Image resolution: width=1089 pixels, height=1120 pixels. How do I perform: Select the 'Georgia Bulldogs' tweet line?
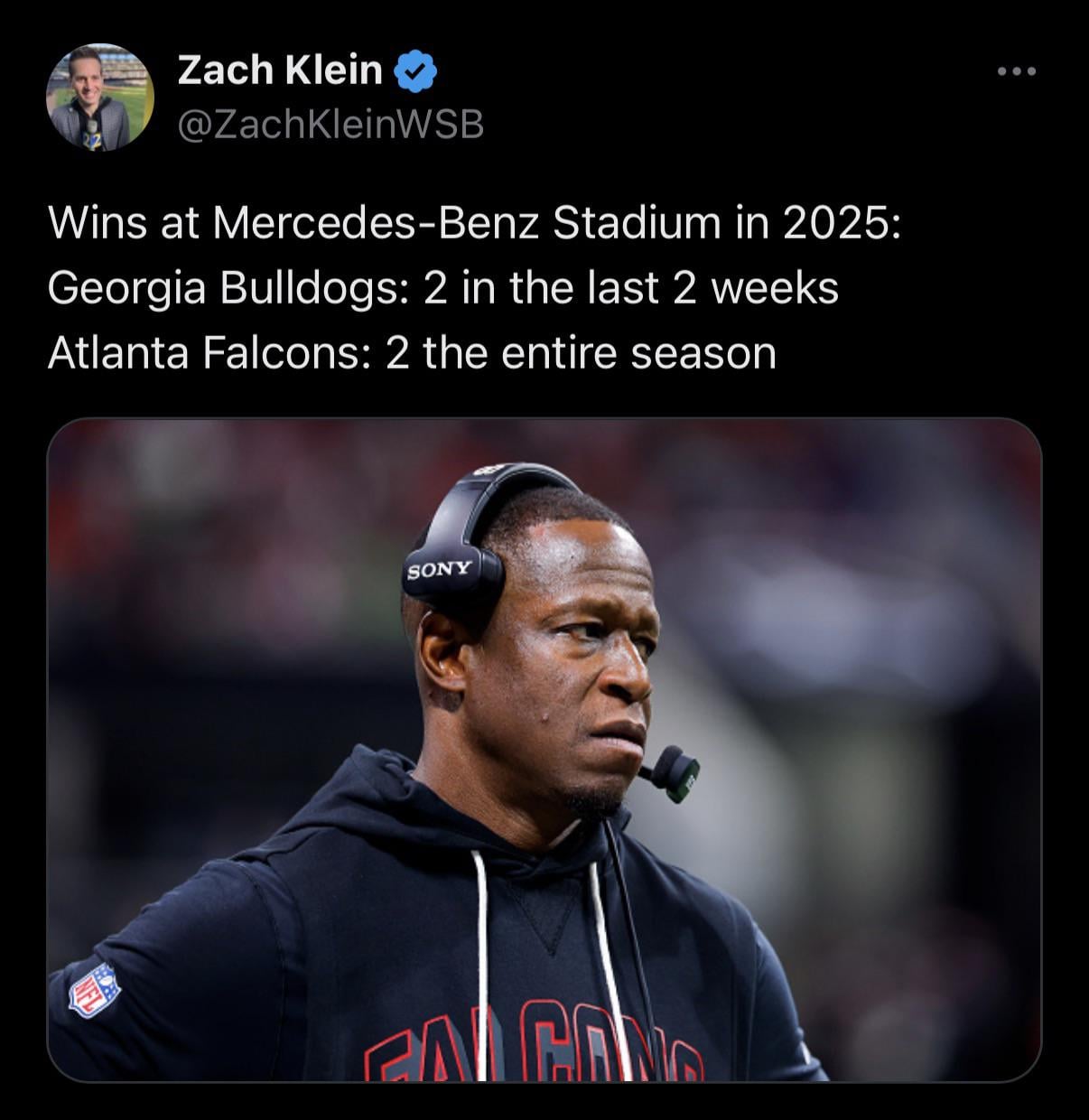pyautogui.click(x=443, y=289)
